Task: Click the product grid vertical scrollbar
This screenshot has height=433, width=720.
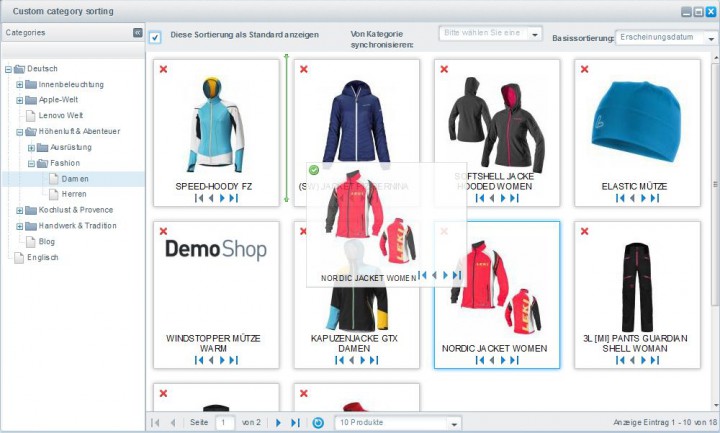Action: (x=715, y=184)
